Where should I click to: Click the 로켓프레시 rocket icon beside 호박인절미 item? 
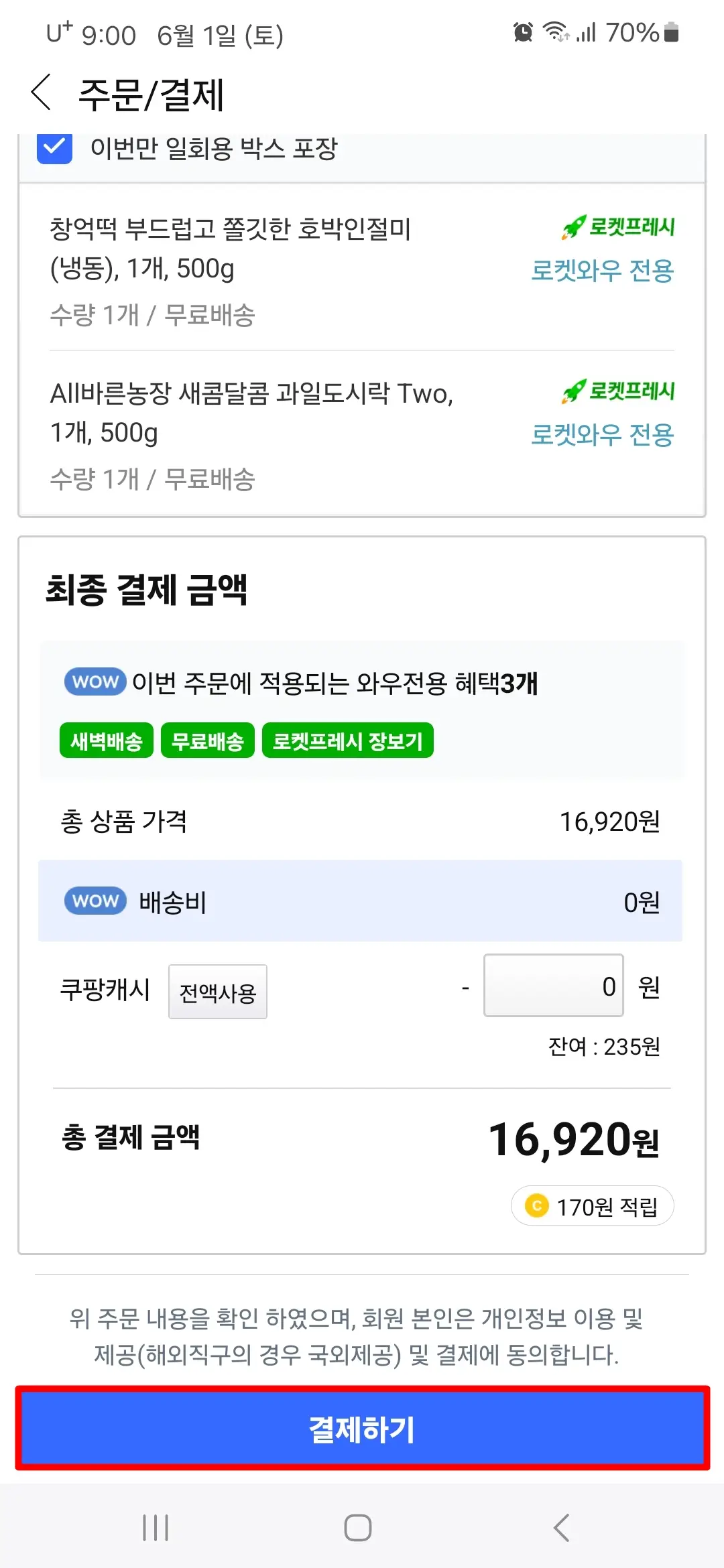pos(573,227)
